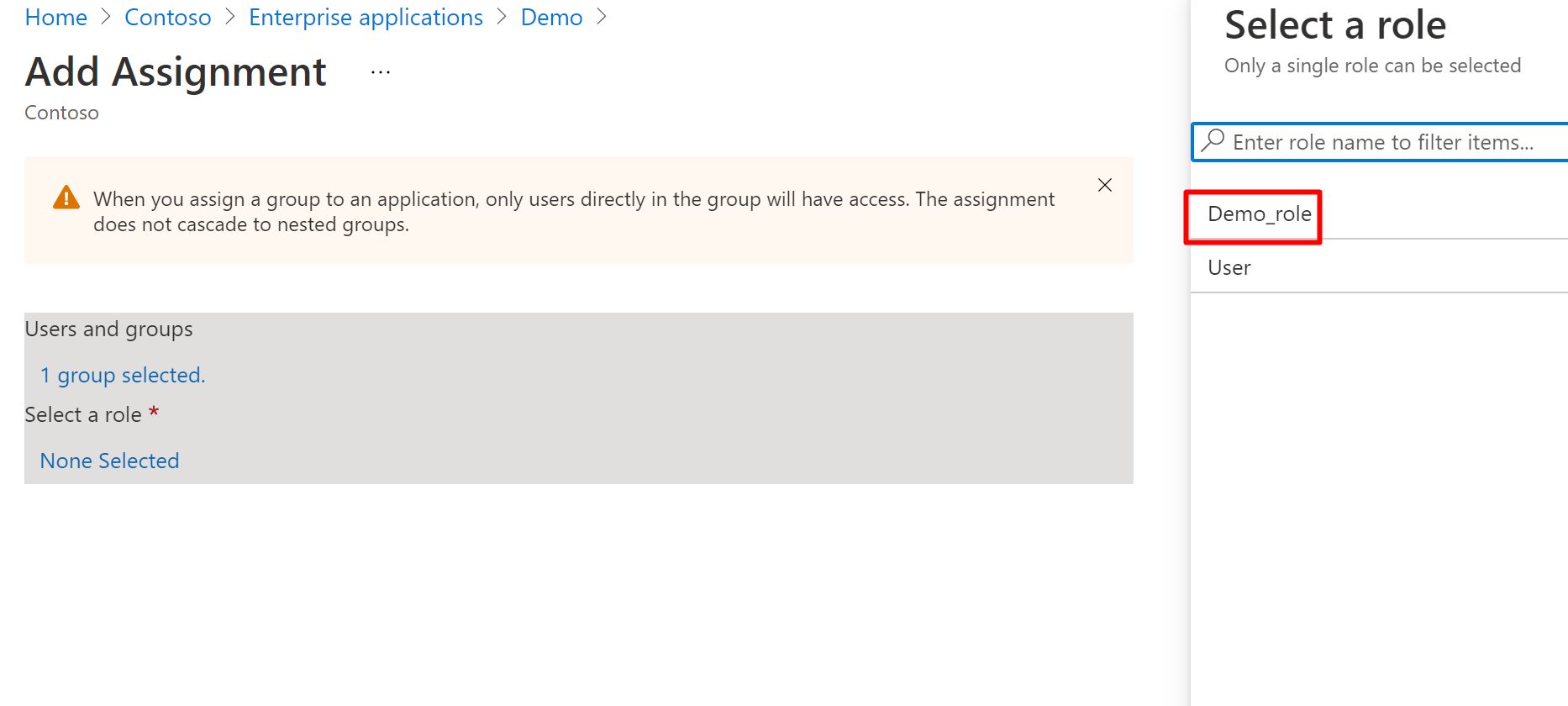Click the chevron after Home breadcrumb
The width and height of the screenshot is (1568, 706).
(x=106, y=17)
